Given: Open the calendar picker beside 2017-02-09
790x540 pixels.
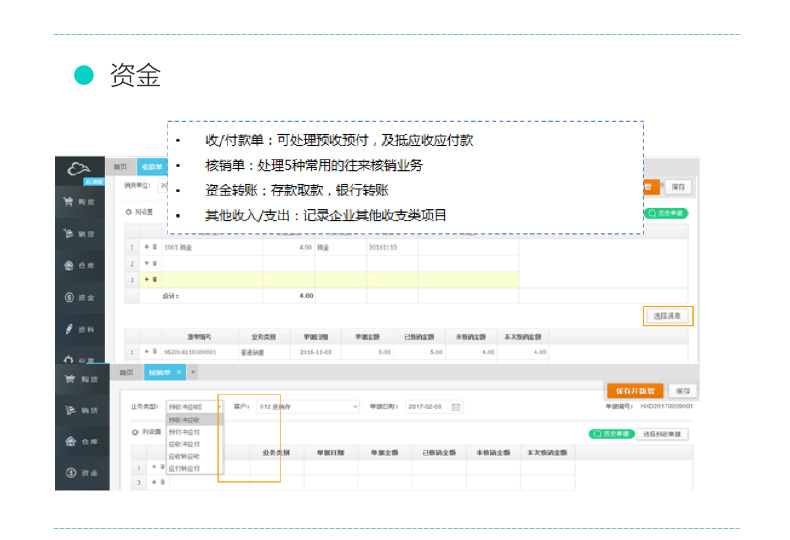Looking at the screenshot, I should click(x=457, y=407).
